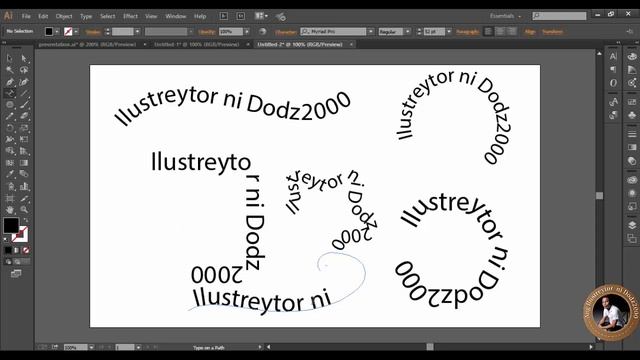Open the Character panel link
Screen dimensions: 640x360
(x=285, y=32)
